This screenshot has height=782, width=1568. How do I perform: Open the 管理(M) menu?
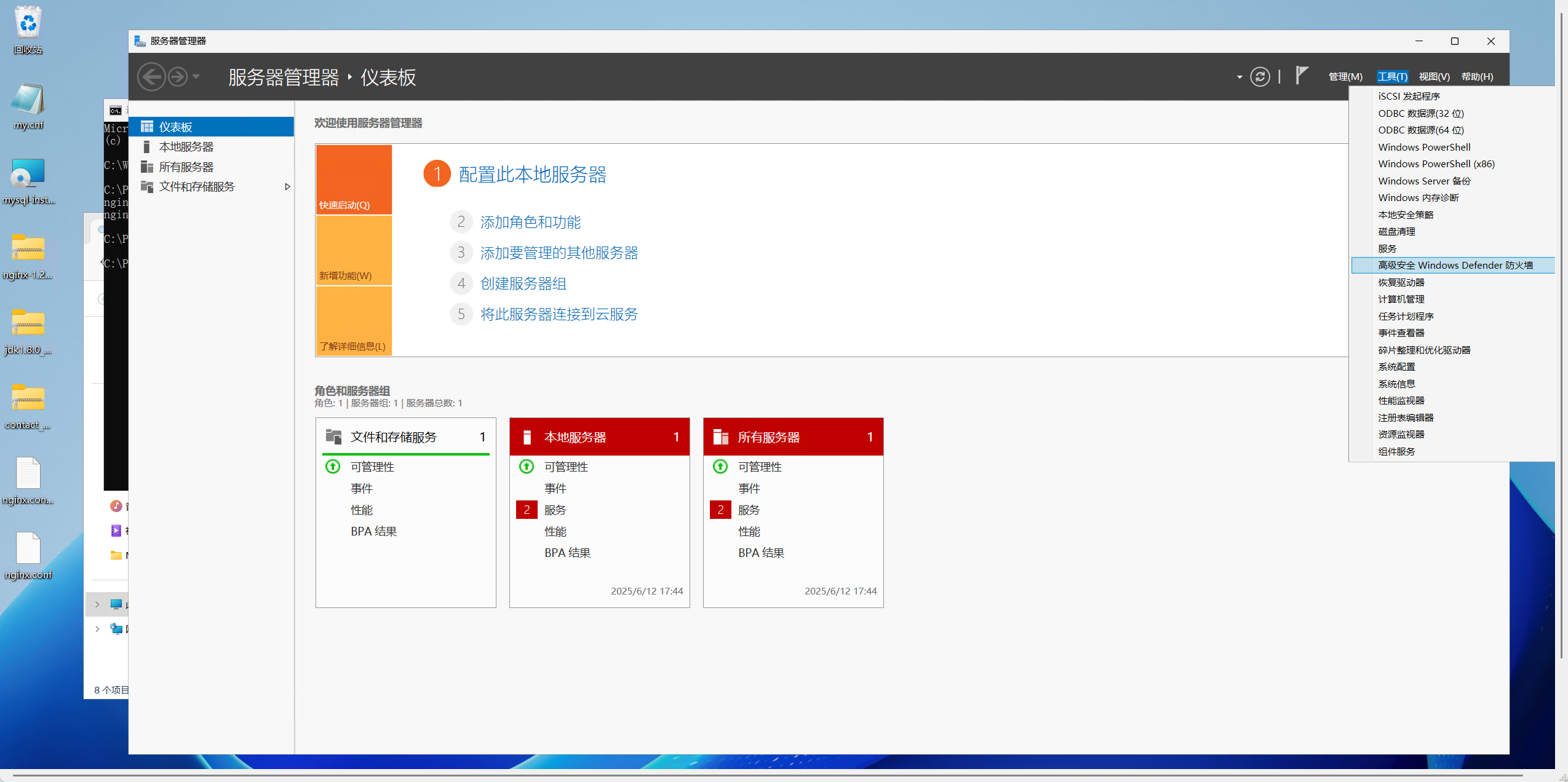point(1345,77)
